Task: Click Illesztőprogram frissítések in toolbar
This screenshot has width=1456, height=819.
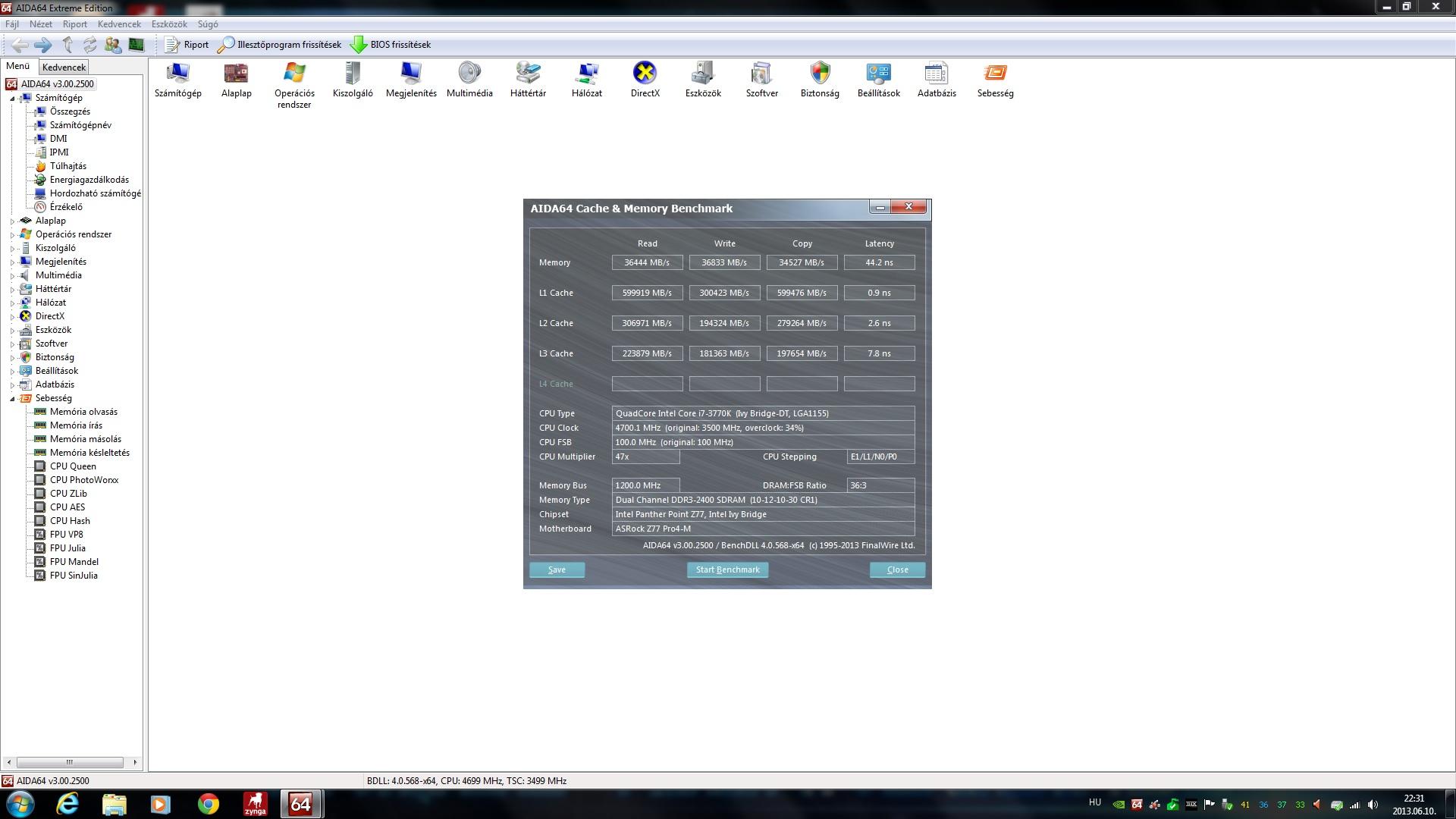Action: point(279,45)
